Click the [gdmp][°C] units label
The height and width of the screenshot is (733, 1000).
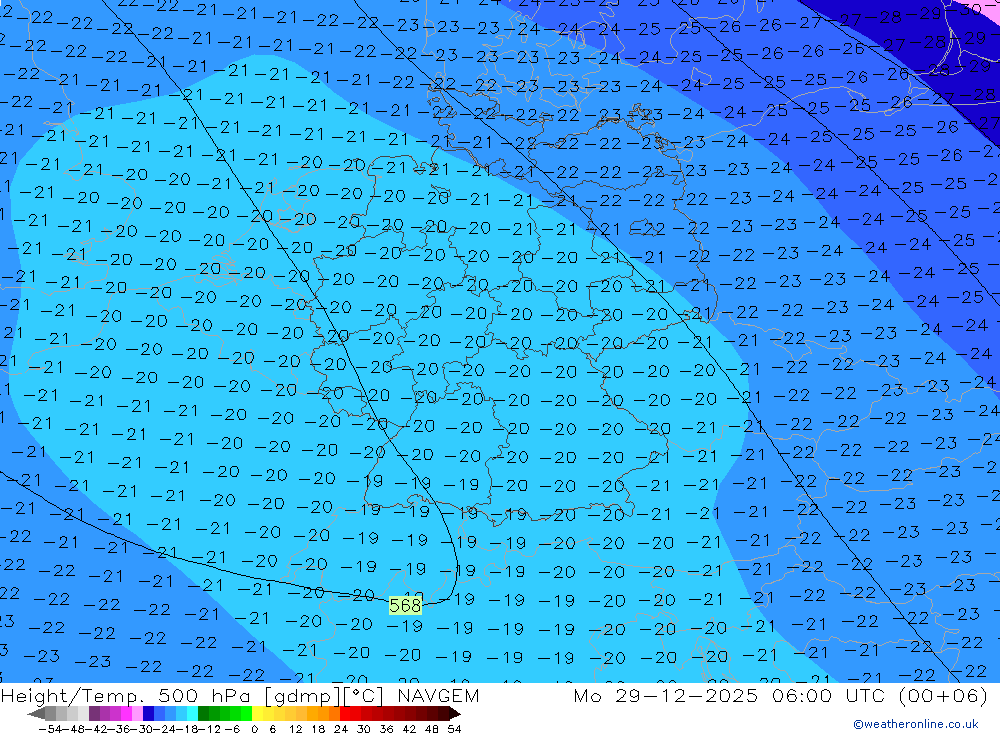pos(318,696)
